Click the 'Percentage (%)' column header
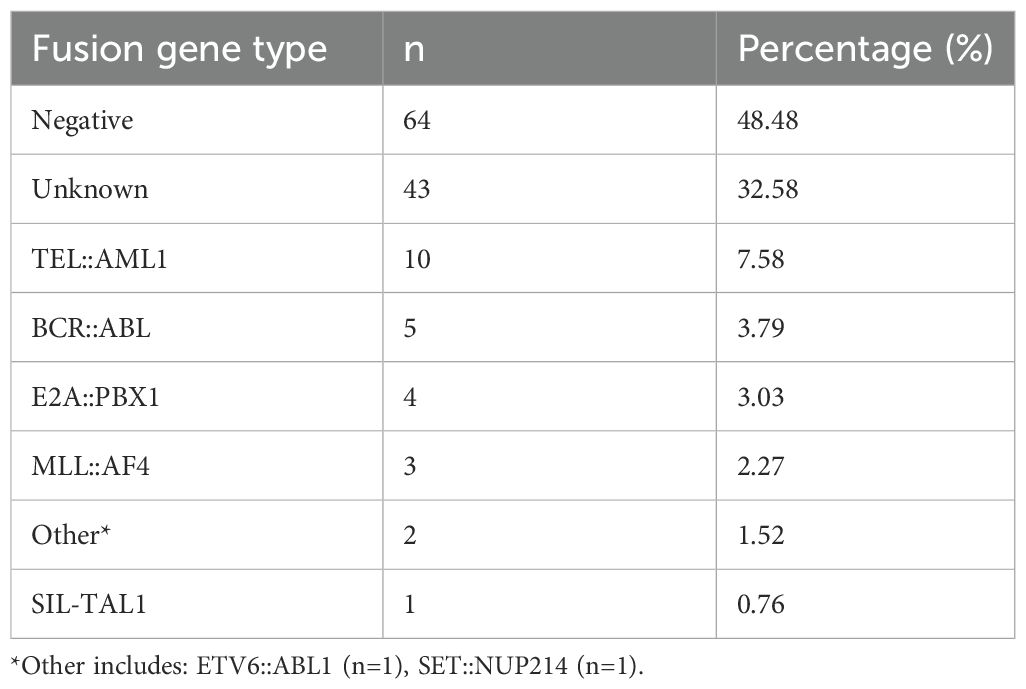The width and height of the screenshot is (1026, 689). 865,50
